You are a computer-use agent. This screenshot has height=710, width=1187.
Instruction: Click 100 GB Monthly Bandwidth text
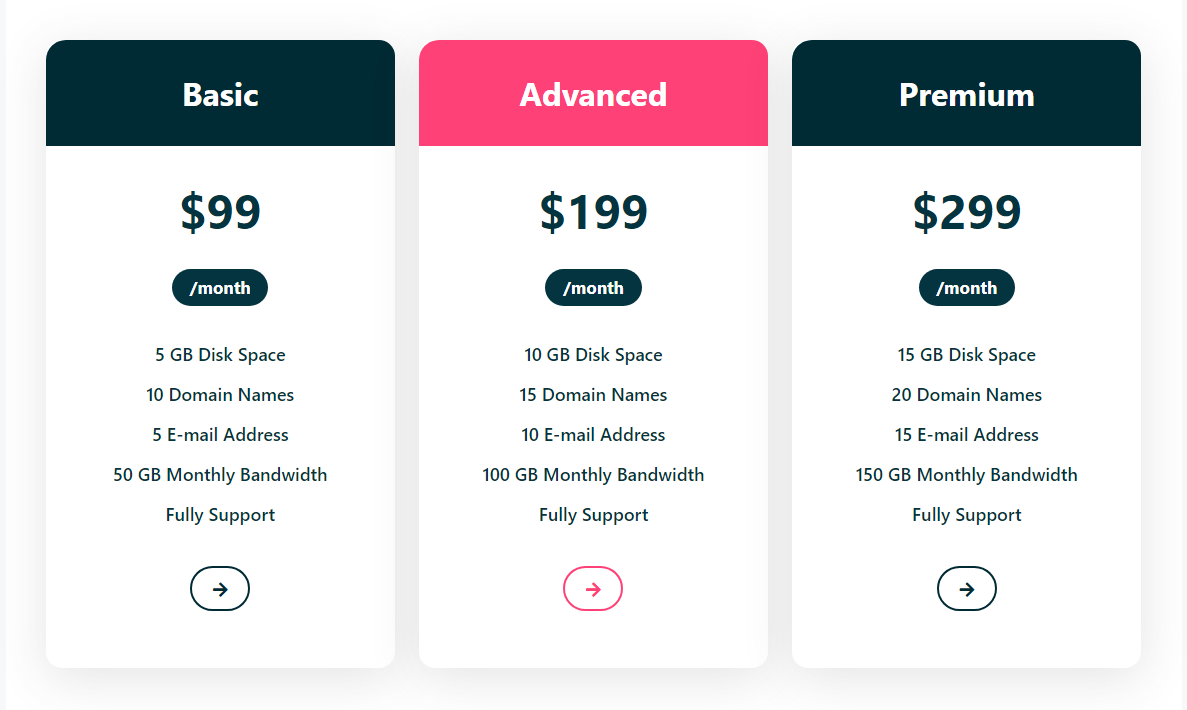coord(594,475)
